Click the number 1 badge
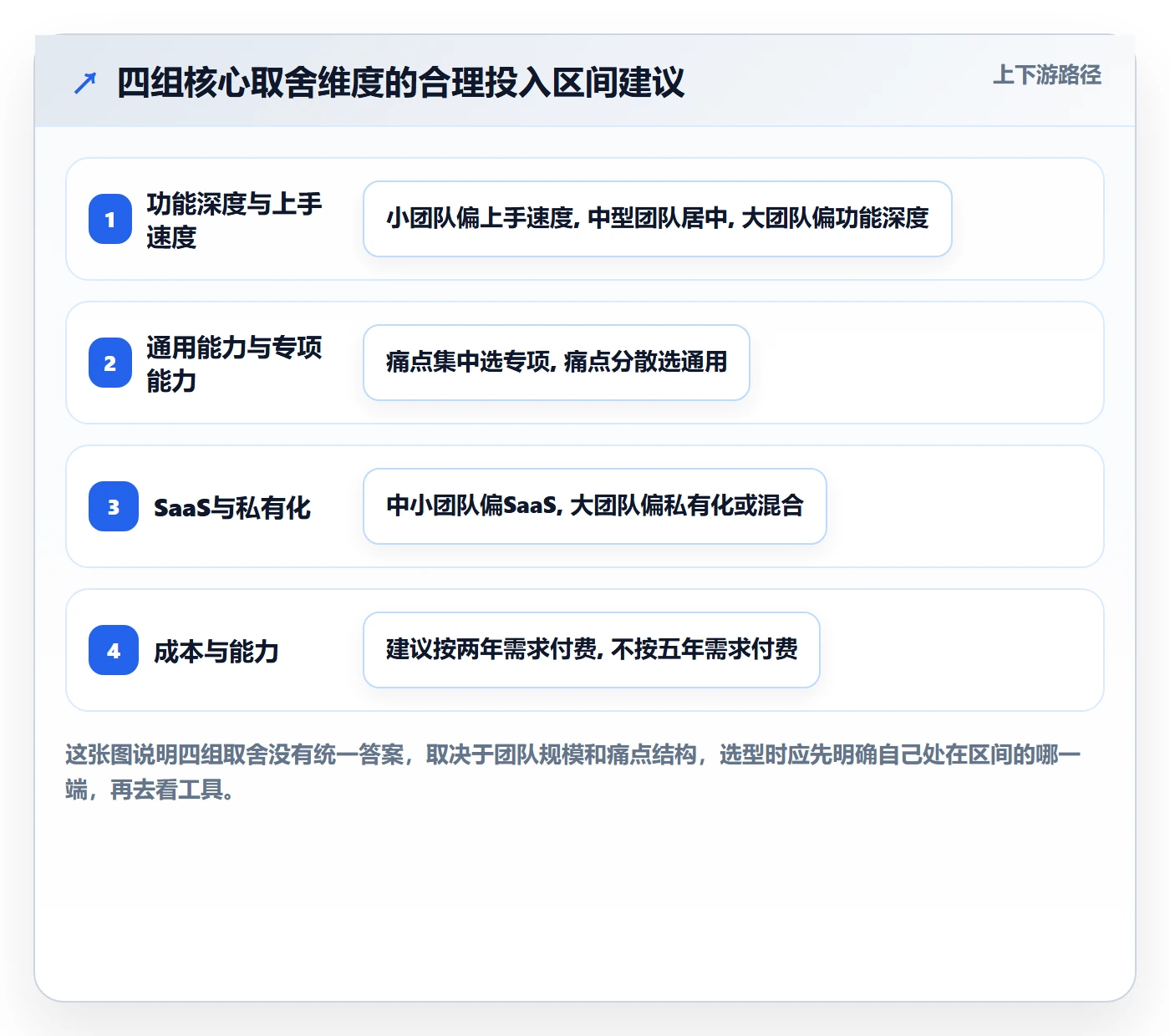Image resolution: width=1170 pixels, height=1036 pixels. (x=110, y=219)
